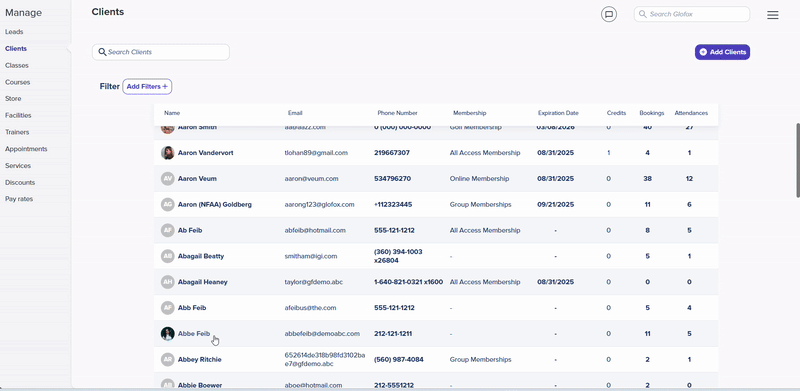Click Online Membership for Aaron Veum
The height and width of the screenshot is (391, 800).
click(479, 179)
